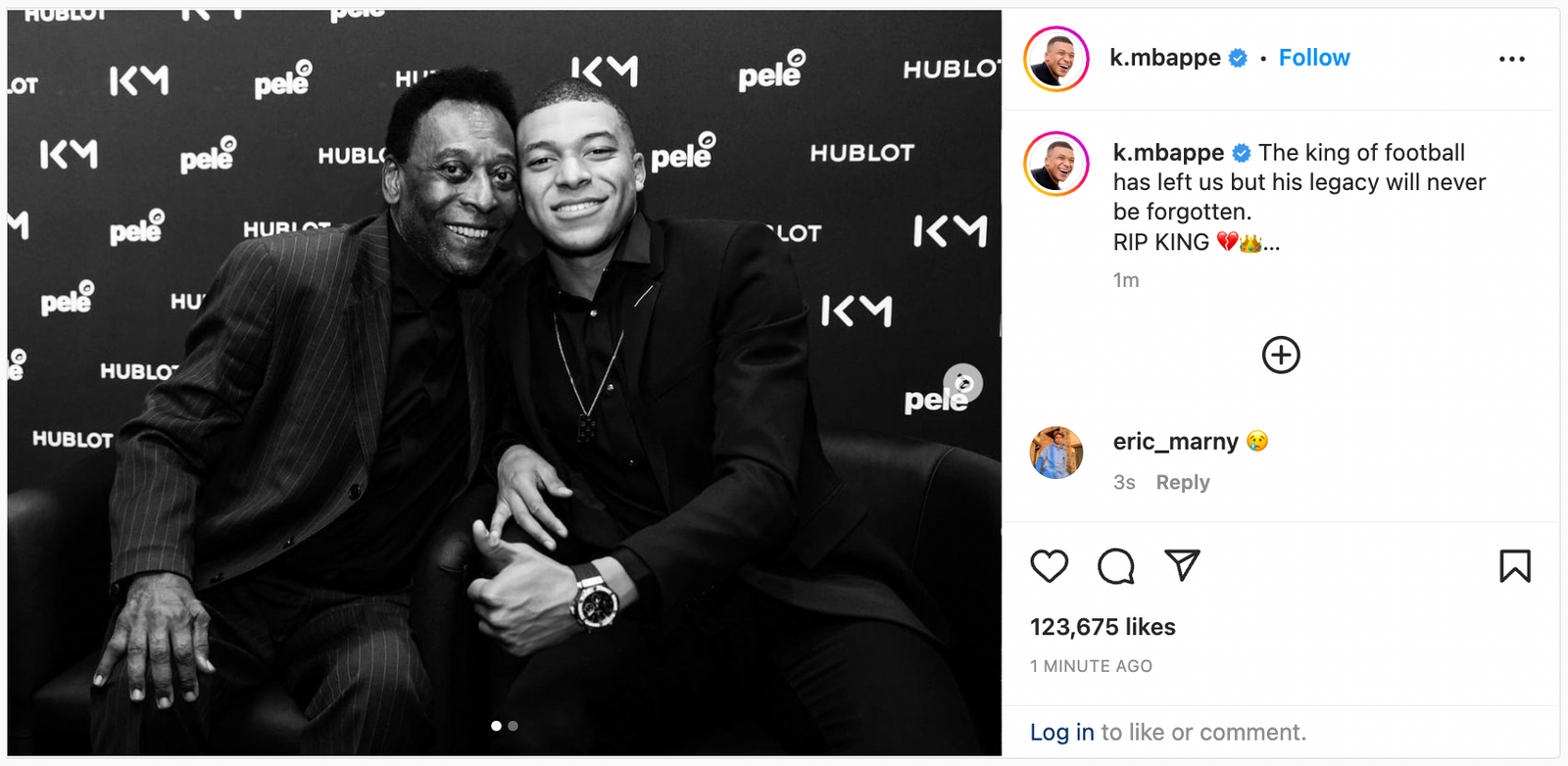The image size is (1568, 766).
Task: Open k.mbappe profile from header username
Action: click(1165, 58)
